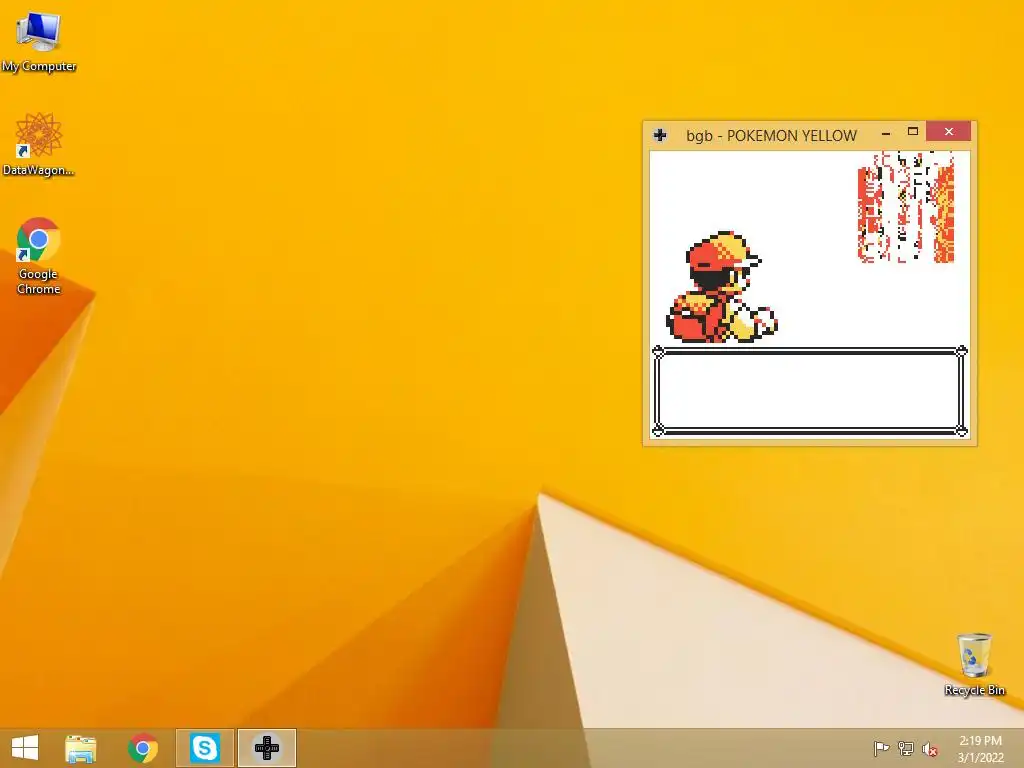This screenshot has height=768, width=1024.
Task: Open My Computer desktop icon
Action: (39, 42)
